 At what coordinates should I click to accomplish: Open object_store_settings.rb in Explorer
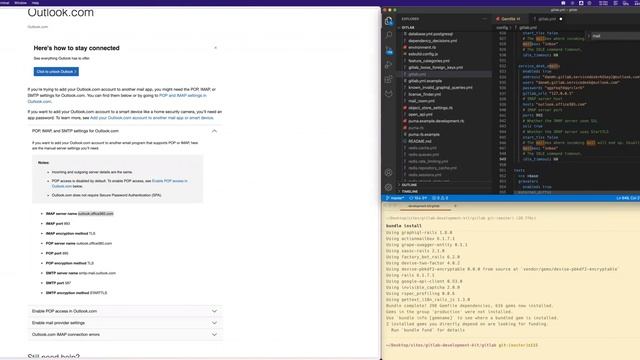pos(430,108)
